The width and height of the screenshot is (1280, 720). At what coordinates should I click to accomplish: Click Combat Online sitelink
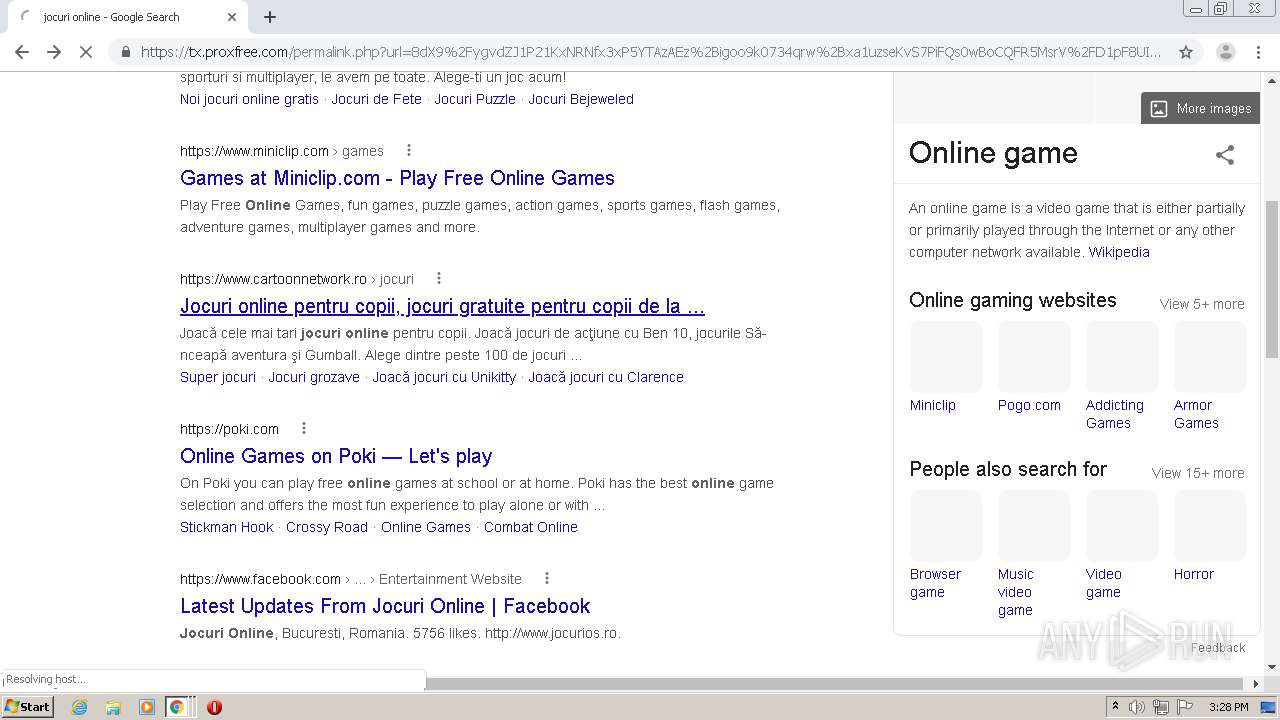coord(531,527)
